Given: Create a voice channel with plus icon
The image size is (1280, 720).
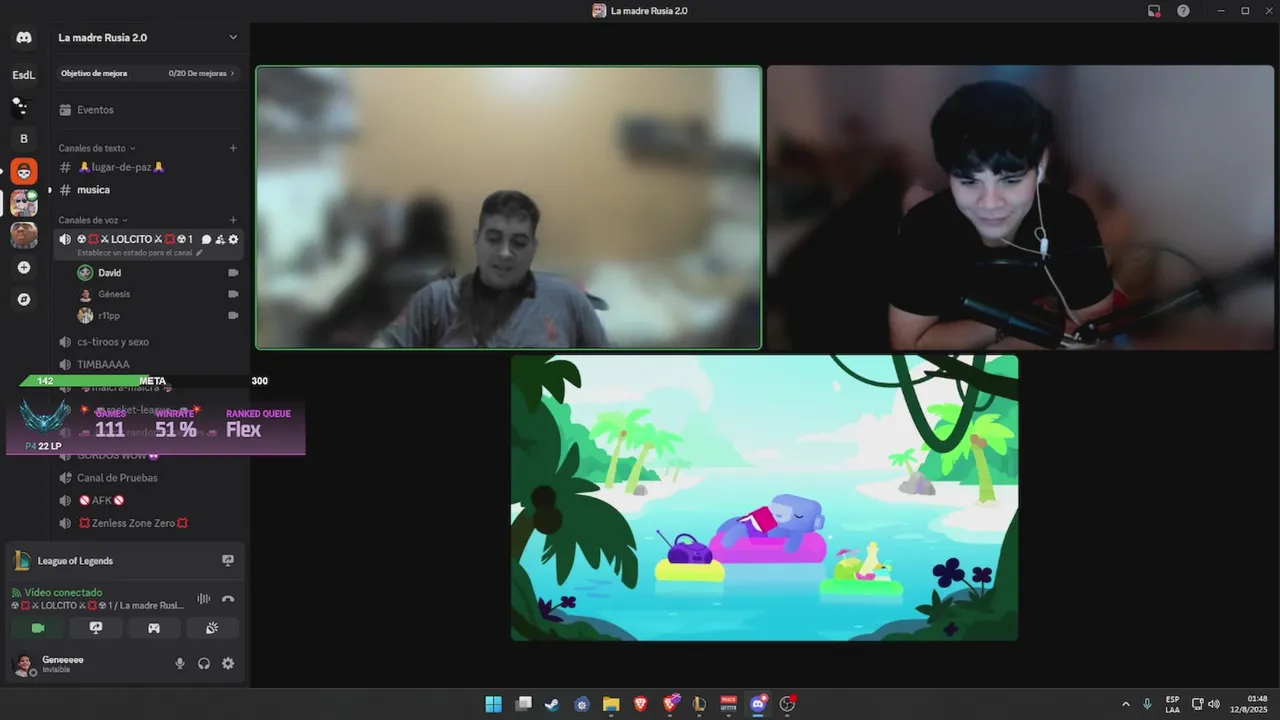Looking at the screenshot, I should [x=233, y=220].
